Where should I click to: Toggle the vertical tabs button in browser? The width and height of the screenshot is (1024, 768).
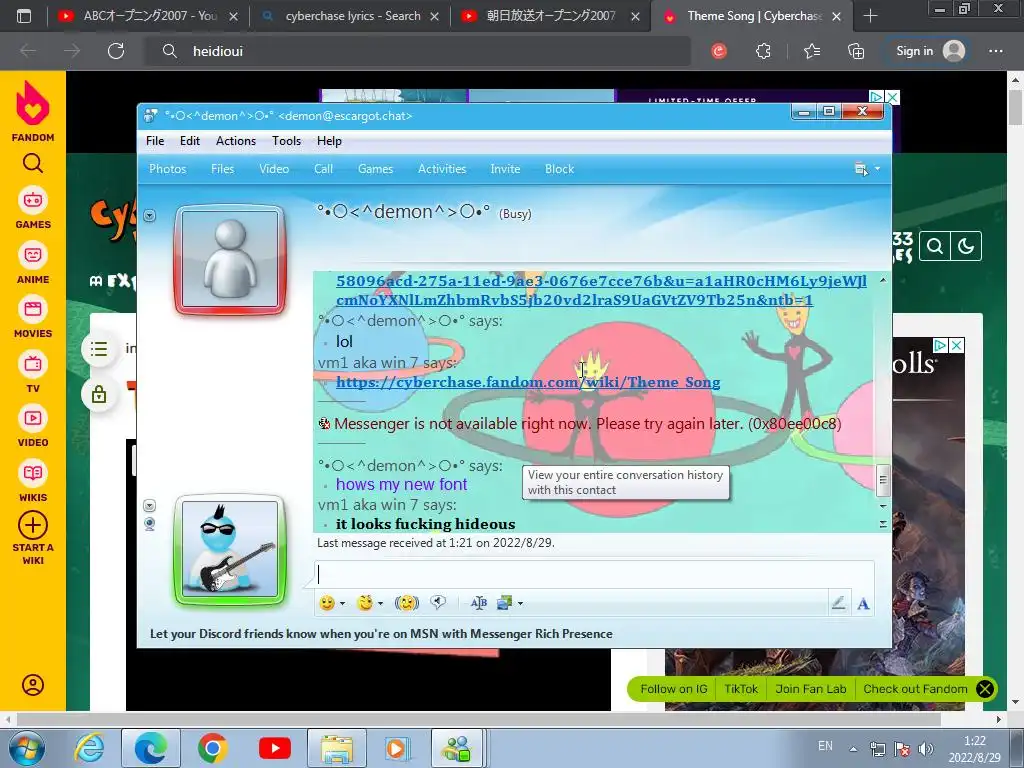point(24,16)
